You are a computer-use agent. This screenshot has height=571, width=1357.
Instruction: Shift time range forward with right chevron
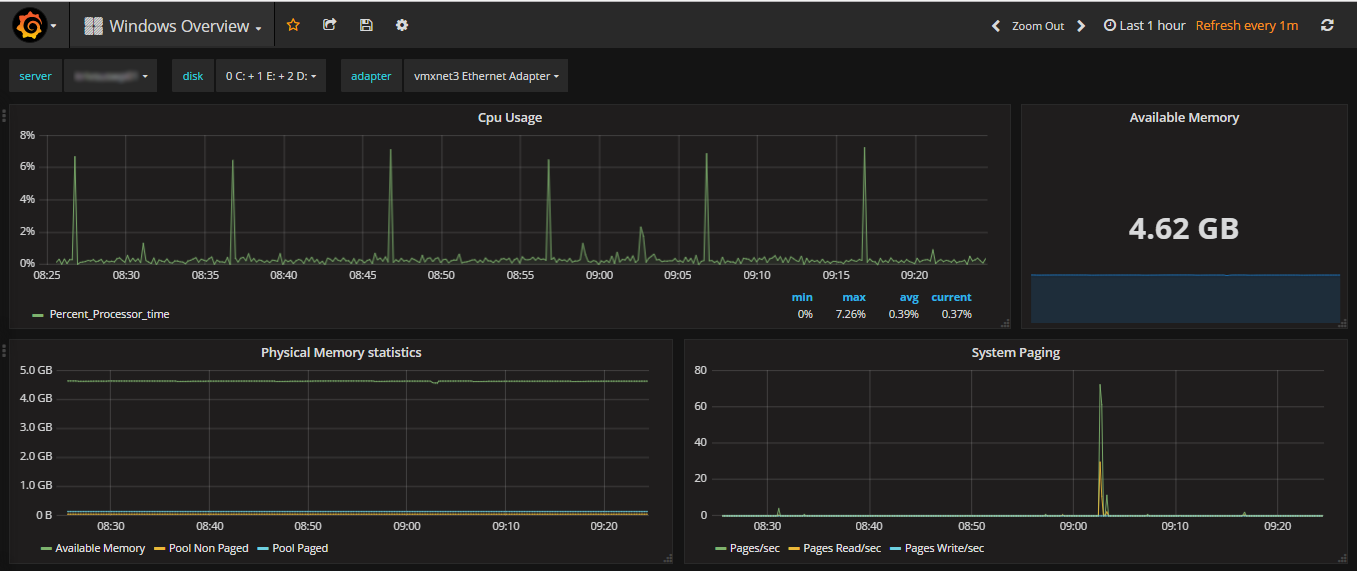tap(1081, 26)
